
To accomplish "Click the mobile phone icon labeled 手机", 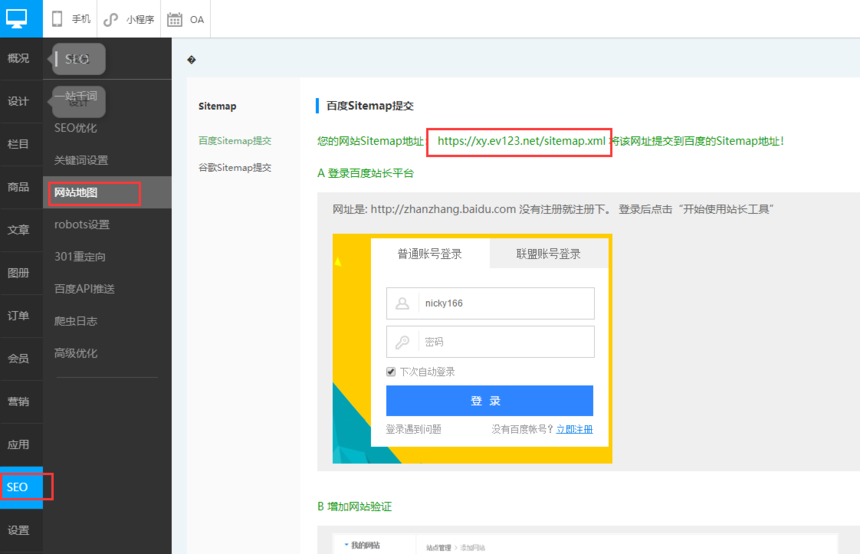I will [x=58, y=19].
